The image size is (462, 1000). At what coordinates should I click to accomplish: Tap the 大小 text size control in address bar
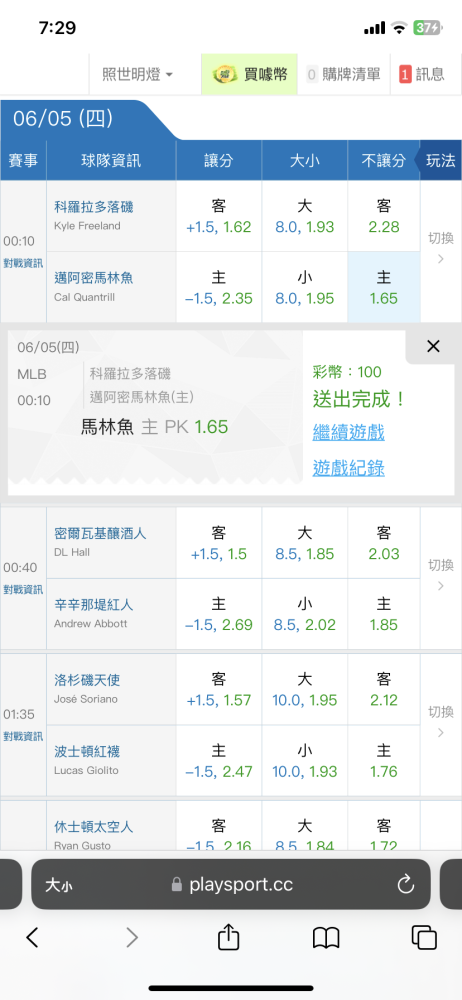[x=59, y=885]
